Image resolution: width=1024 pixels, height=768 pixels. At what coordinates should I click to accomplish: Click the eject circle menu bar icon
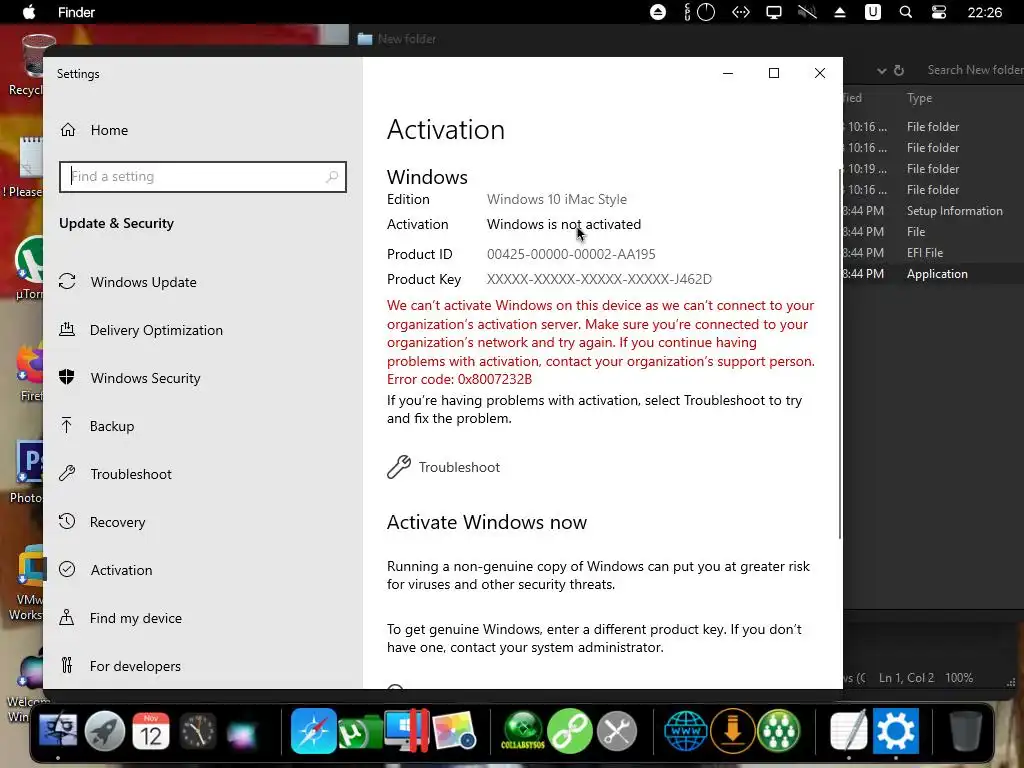point(658,12)
